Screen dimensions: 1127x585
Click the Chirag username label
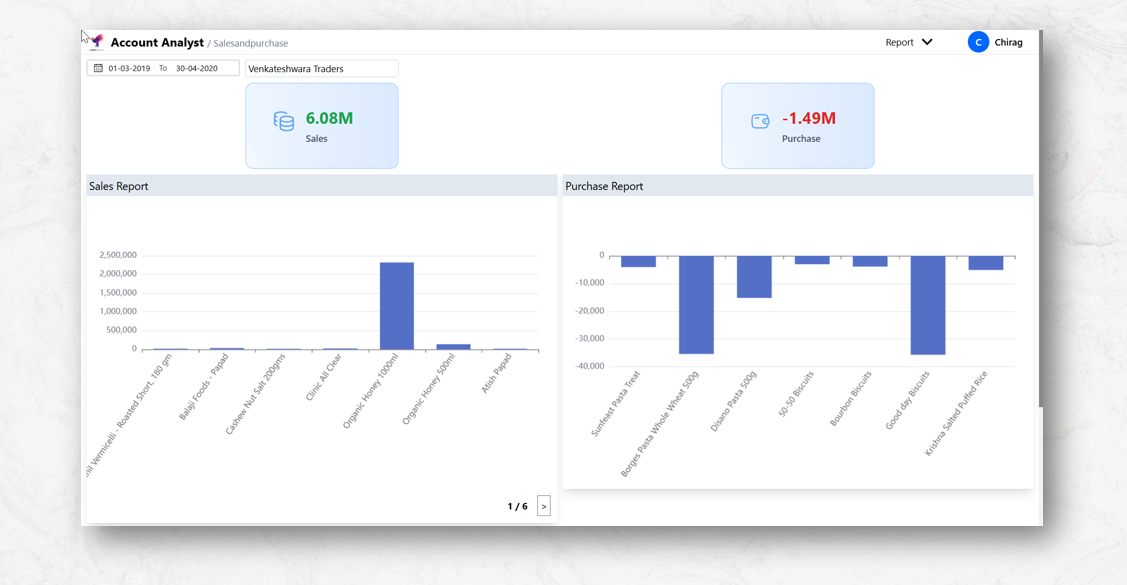pyautogui.click(x=1008, y=42)
